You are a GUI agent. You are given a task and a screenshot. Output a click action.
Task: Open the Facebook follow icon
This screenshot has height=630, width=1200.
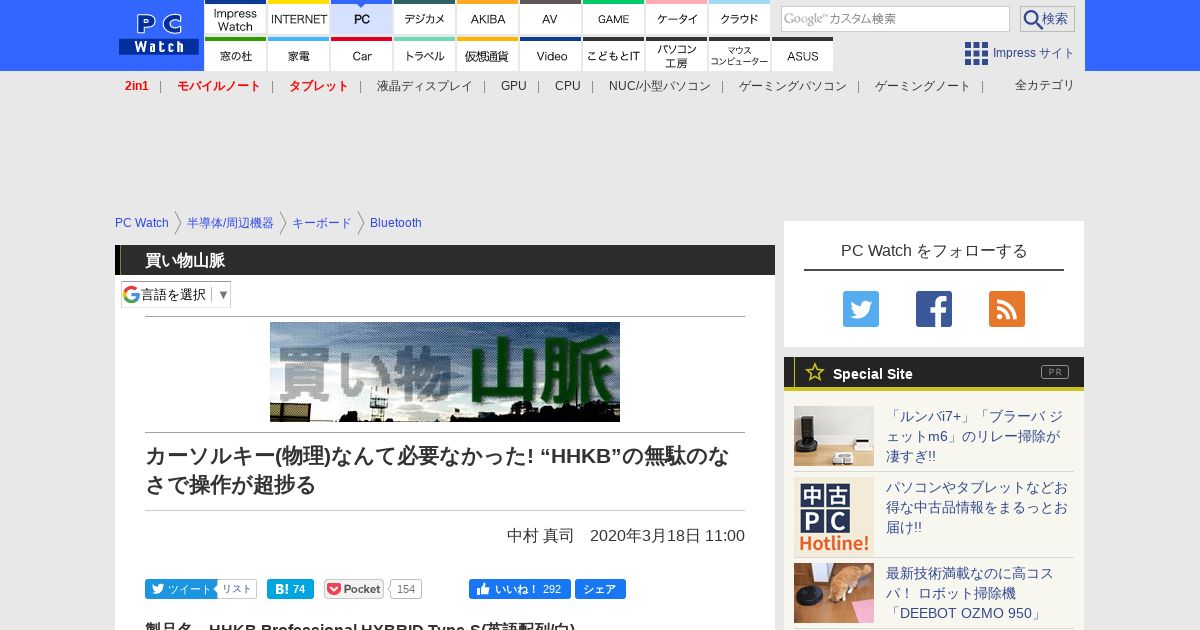pos(934,309)
